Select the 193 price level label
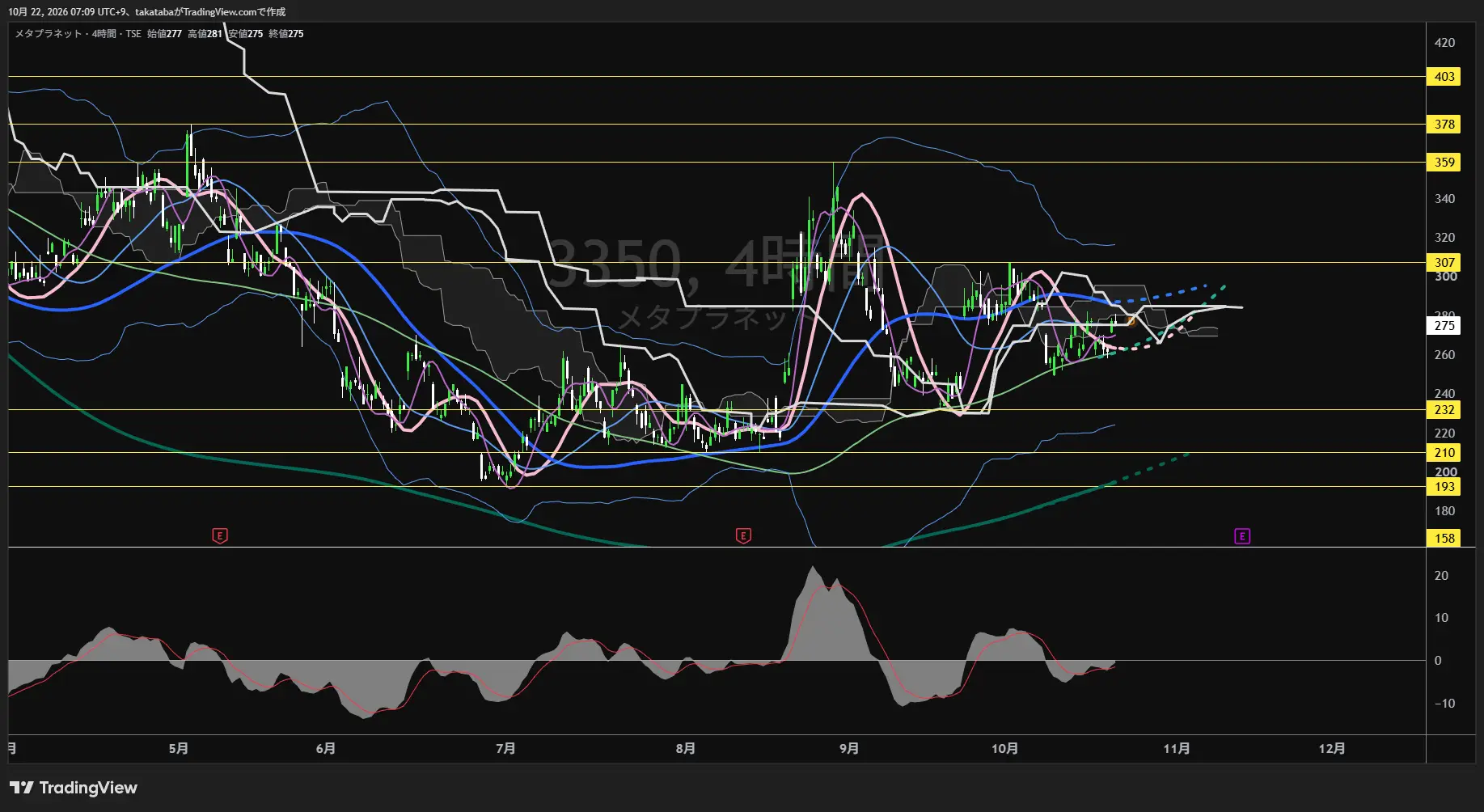The height and width of the screenshot is (812, 1484). tap(1444, 487)
